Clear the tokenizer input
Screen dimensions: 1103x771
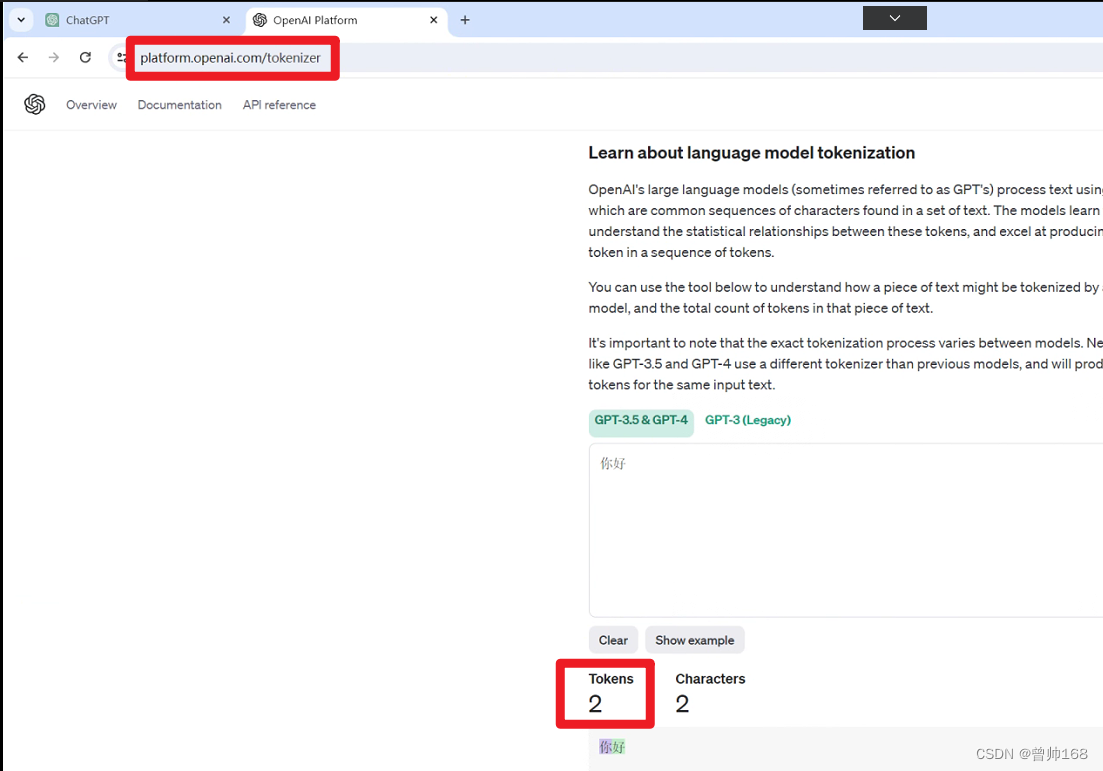[613, 640]
